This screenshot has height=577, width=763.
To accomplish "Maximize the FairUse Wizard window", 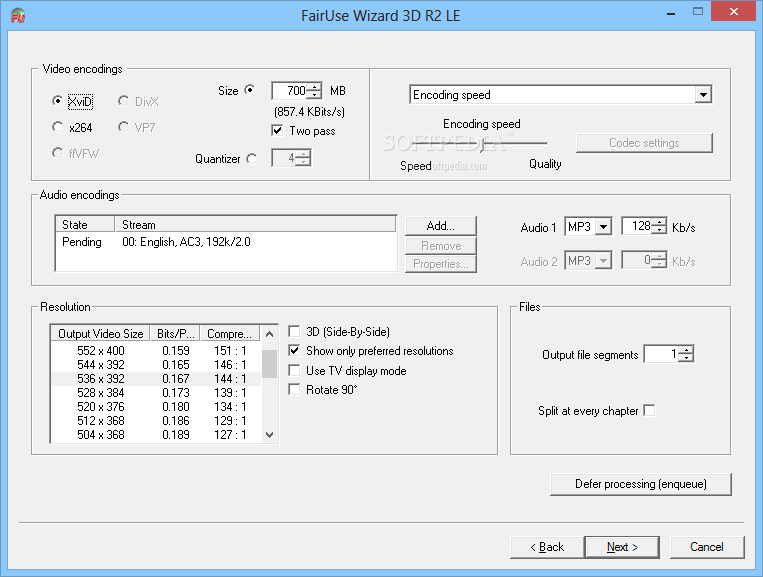I will (x=698, y=12).
